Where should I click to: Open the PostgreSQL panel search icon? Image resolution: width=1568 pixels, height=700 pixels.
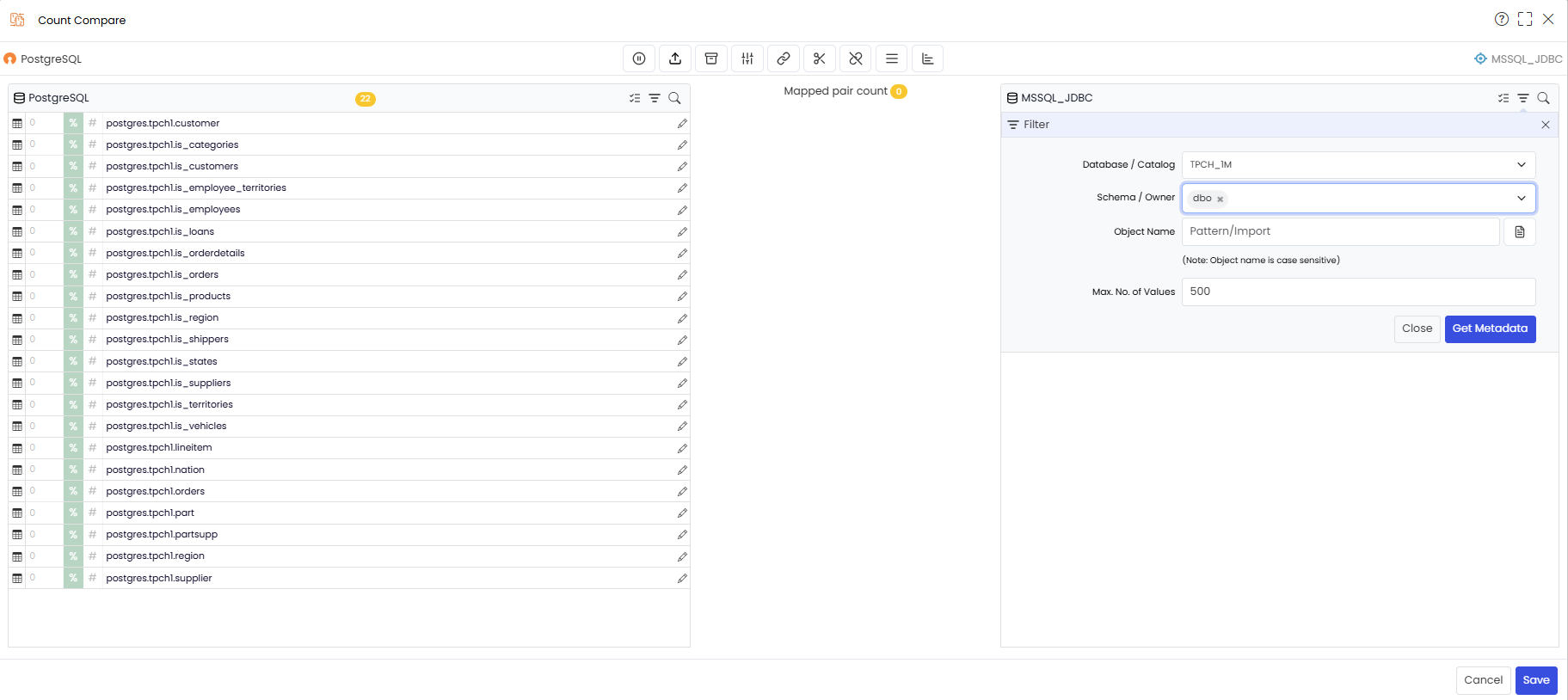[x=674, y=98]
